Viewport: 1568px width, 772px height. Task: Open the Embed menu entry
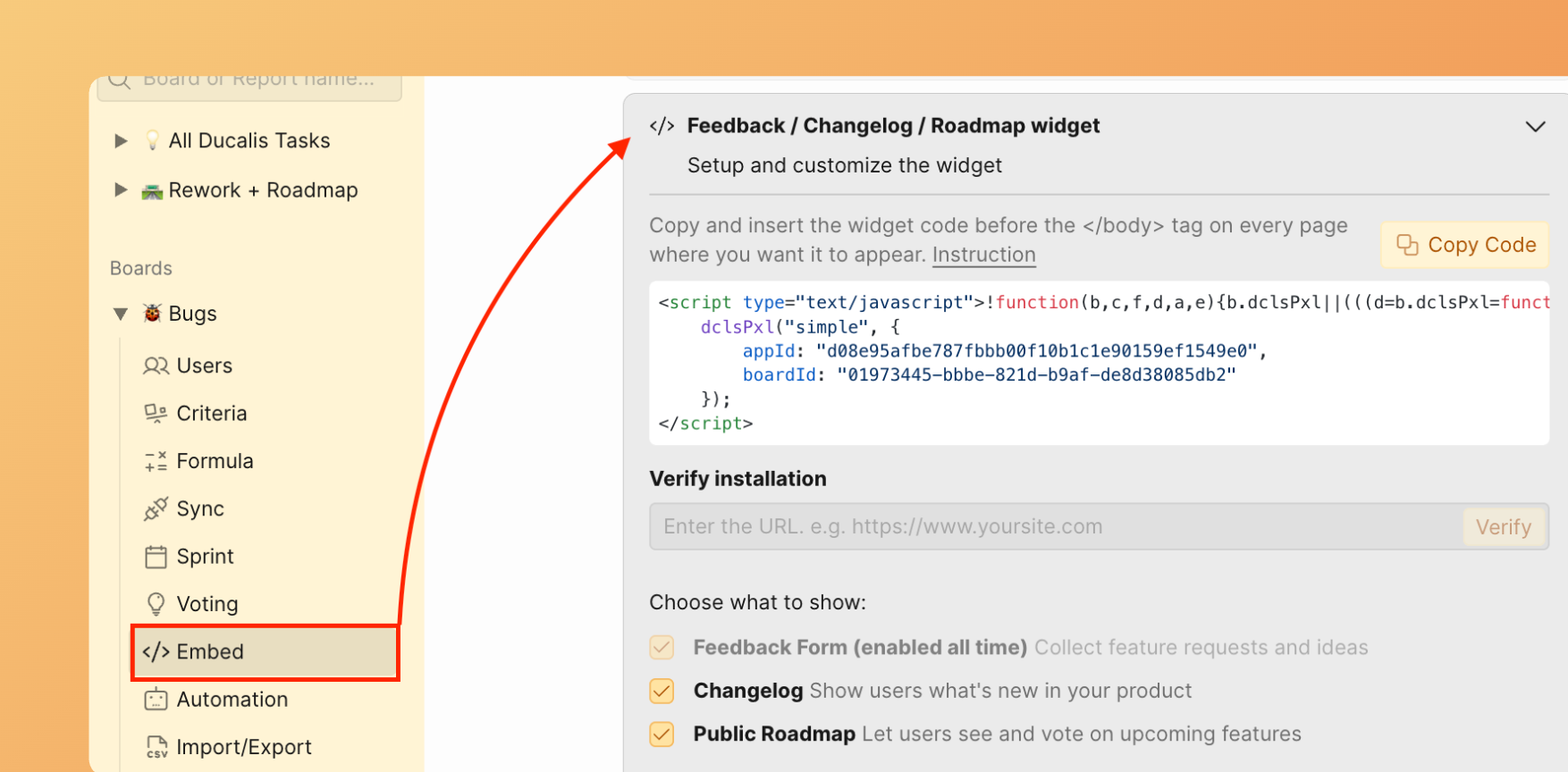click(x=211, y=651)
